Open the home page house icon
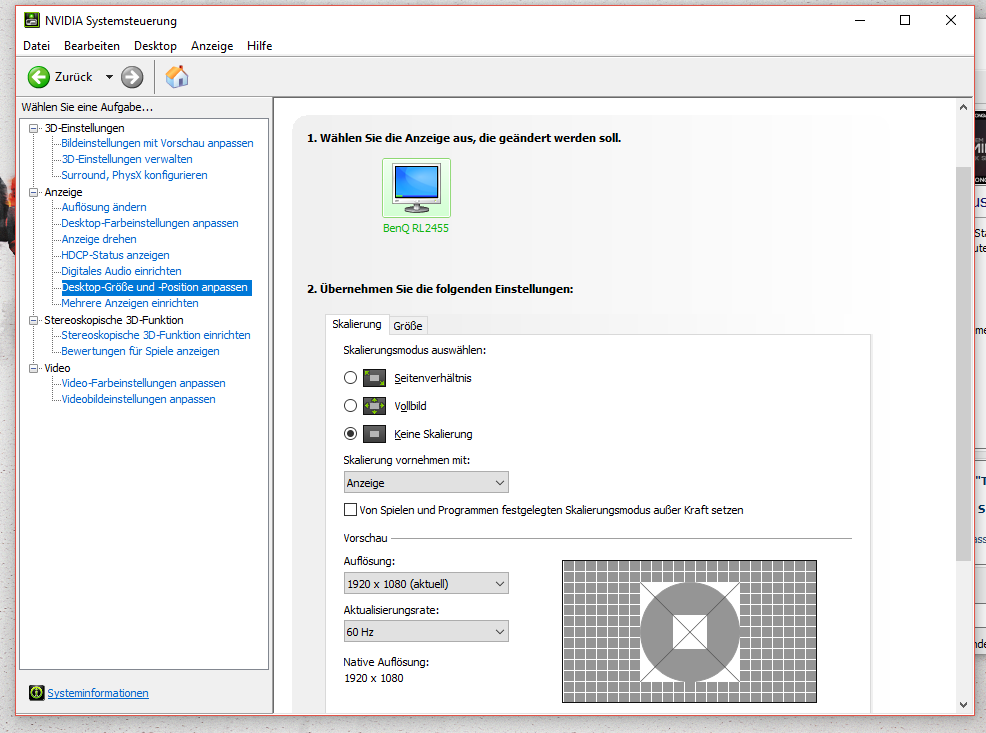 177,77
